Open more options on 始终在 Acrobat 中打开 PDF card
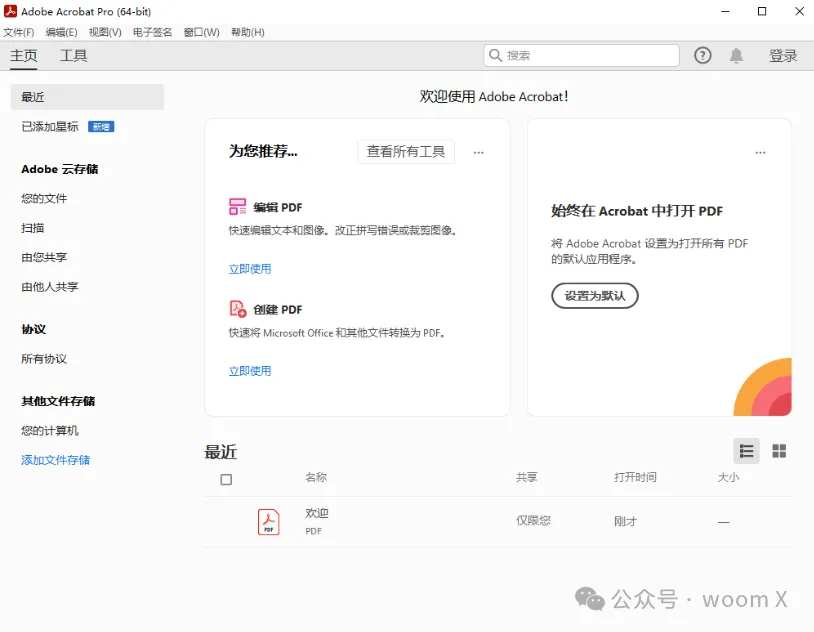814x632 pixels. [760, 153]
